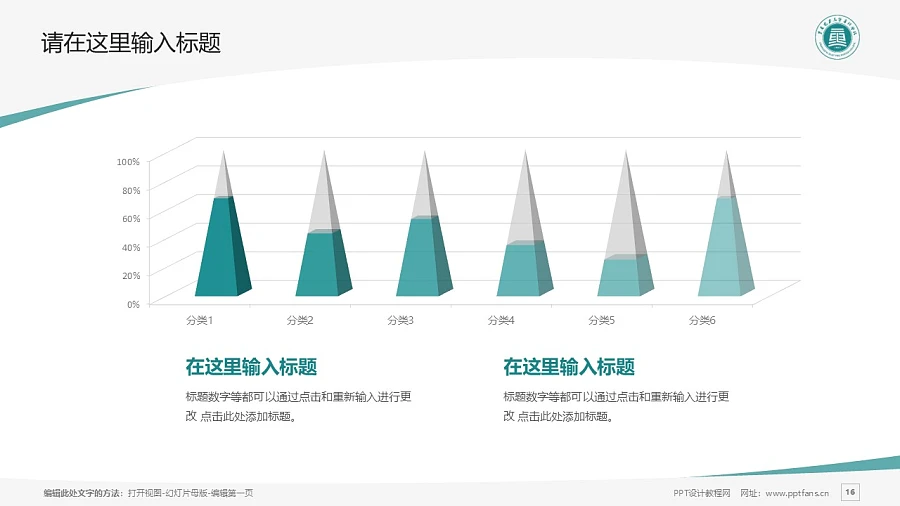The height and width of the screenshot is (506, 900).
Task: Click the PPT设计教程网 footer text
Action: click(x=702, y=493)
